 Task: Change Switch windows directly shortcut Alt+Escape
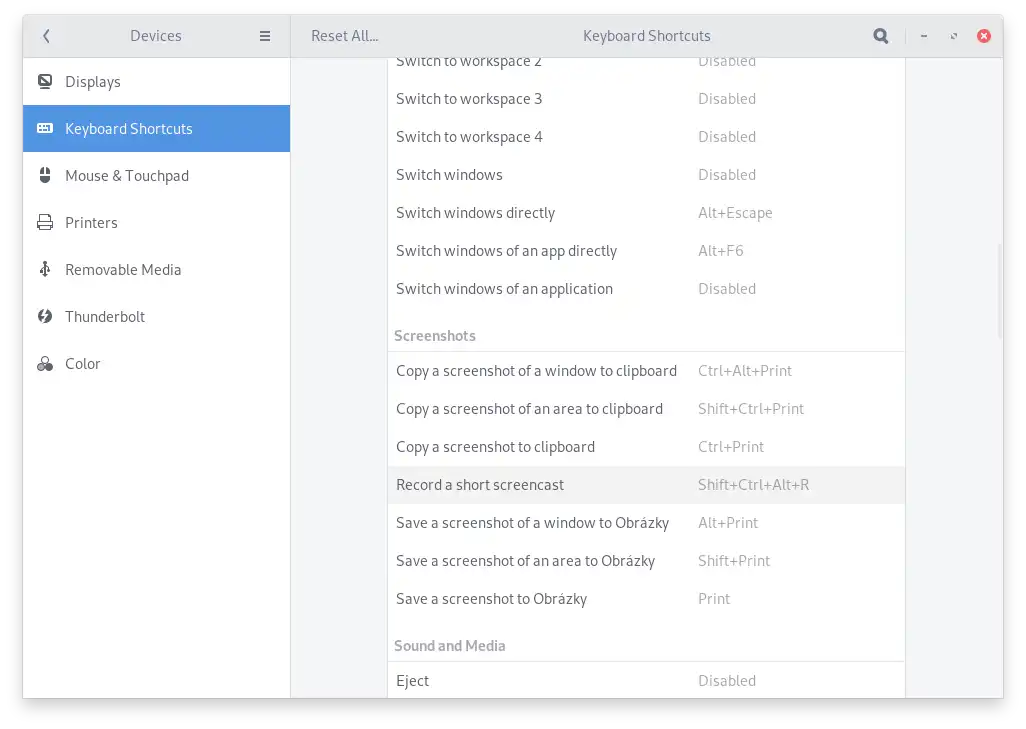735,213
